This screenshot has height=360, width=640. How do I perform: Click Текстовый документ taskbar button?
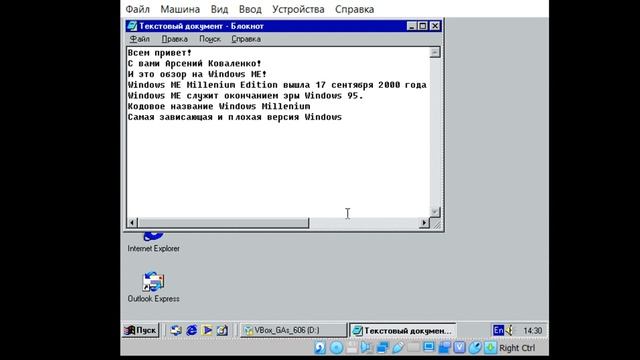click(402, 330)
